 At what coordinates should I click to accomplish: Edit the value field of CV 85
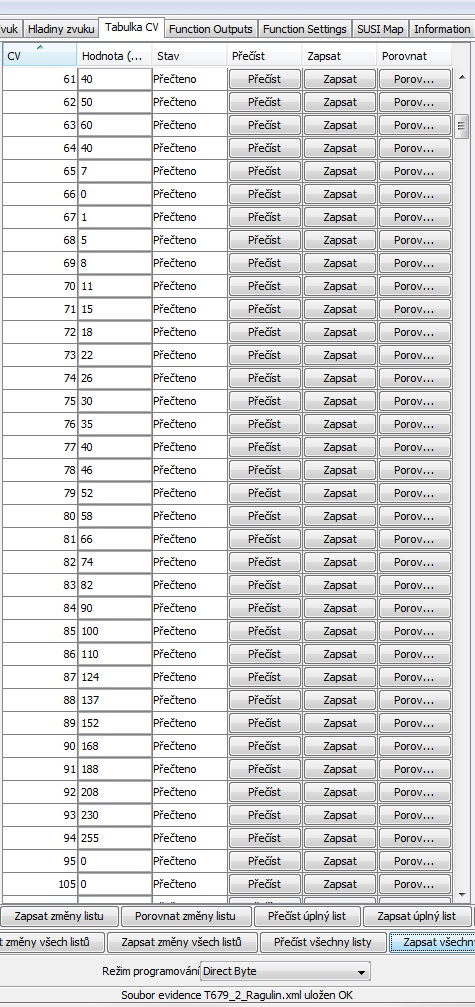point(115,631)
